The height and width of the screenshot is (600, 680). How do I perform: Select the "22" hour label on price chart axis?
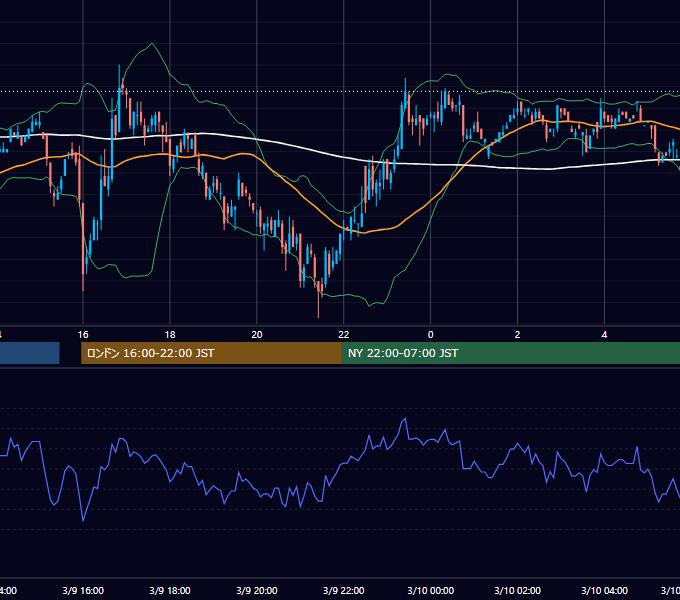pos(343,335)
